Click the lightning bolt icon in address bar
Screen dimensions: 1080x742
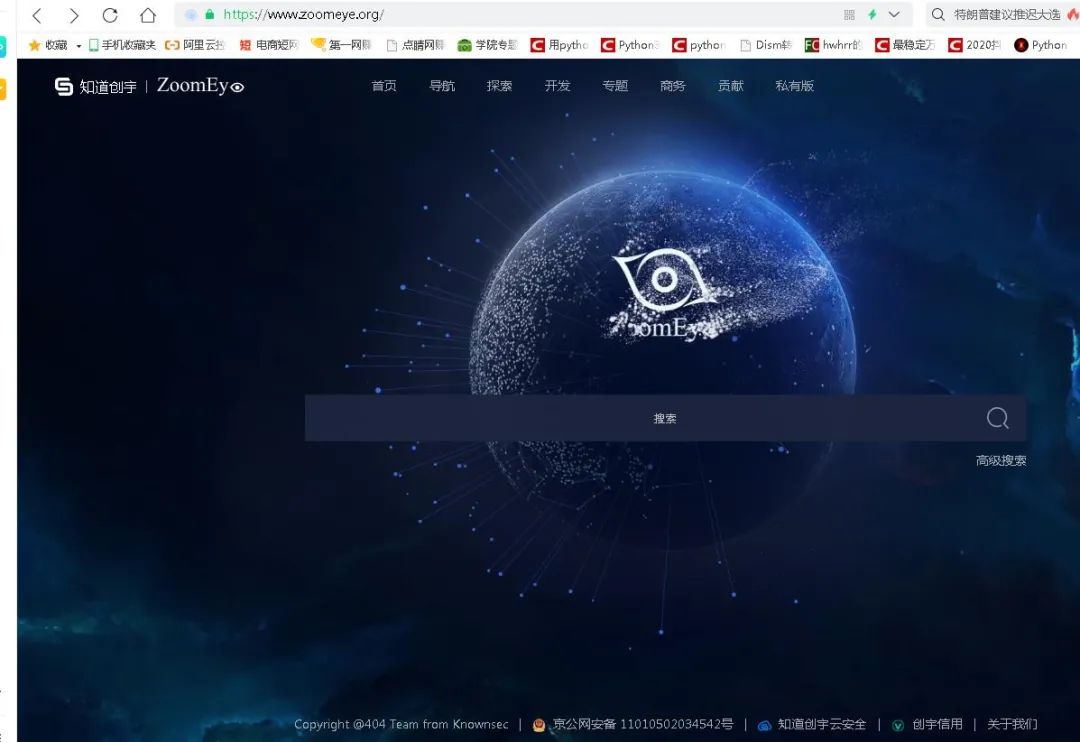point(872,14)
